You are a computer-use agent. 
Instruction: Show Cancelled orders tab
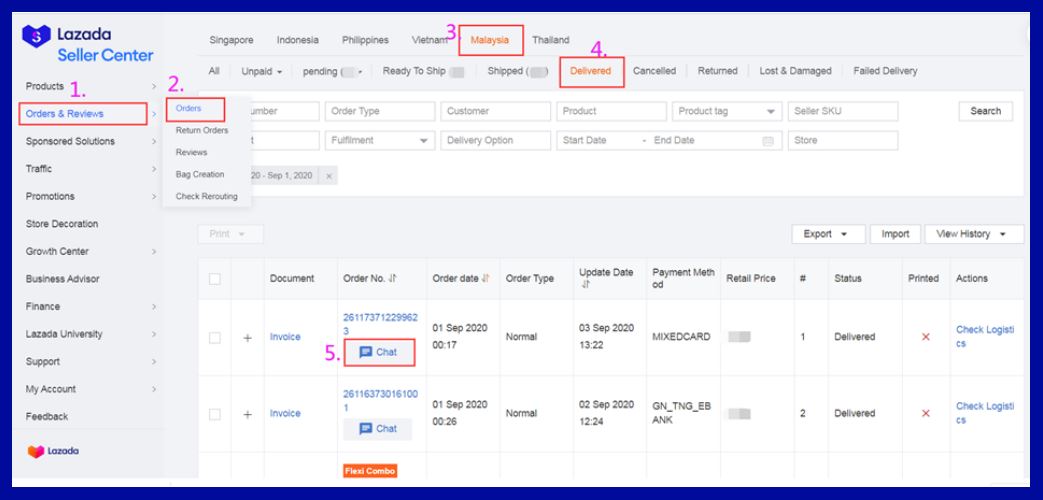655,71
